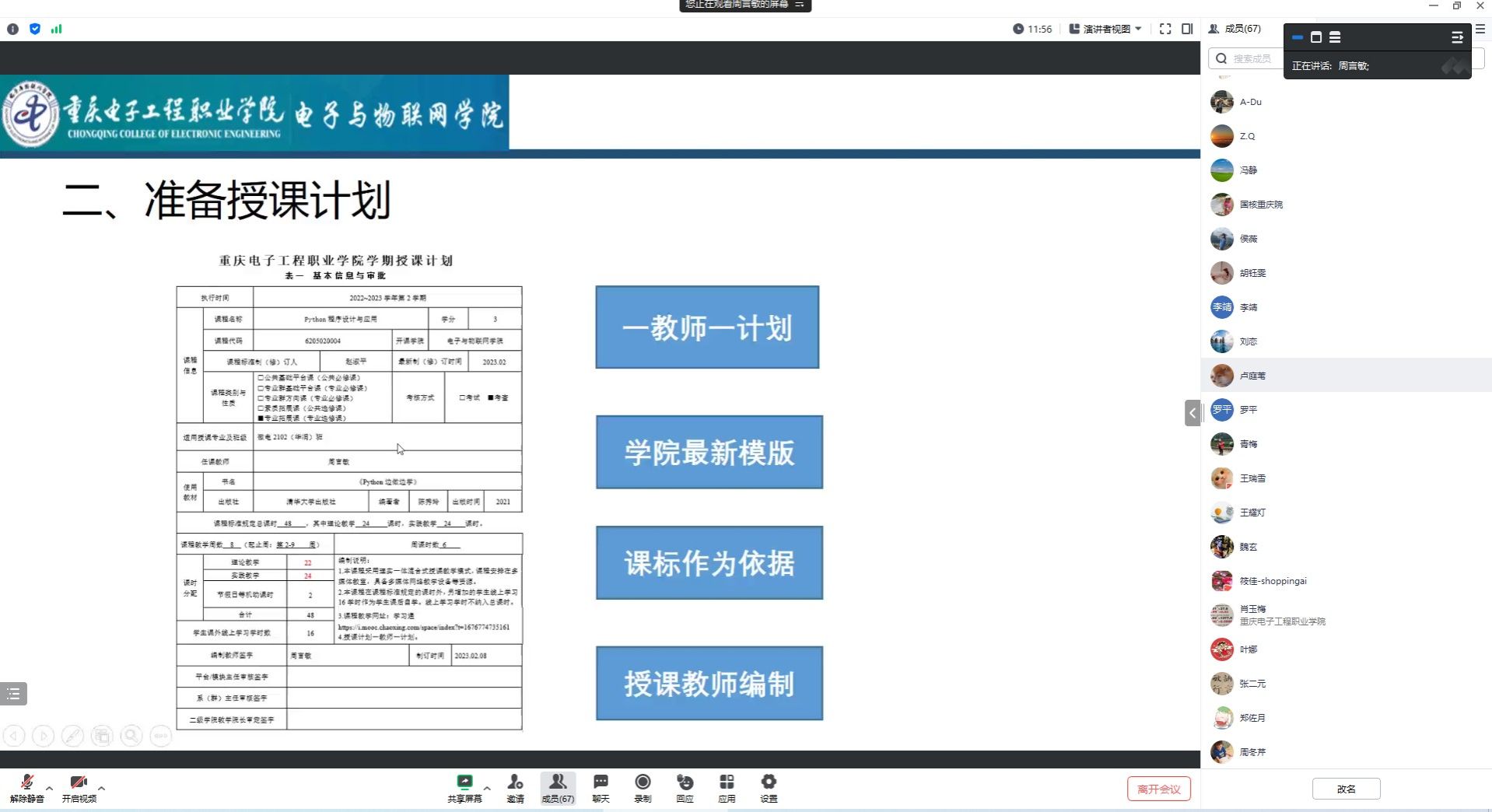Check the green network signal icon
The height and width of the screenshot is (812, 1492).
coord(56,29)
